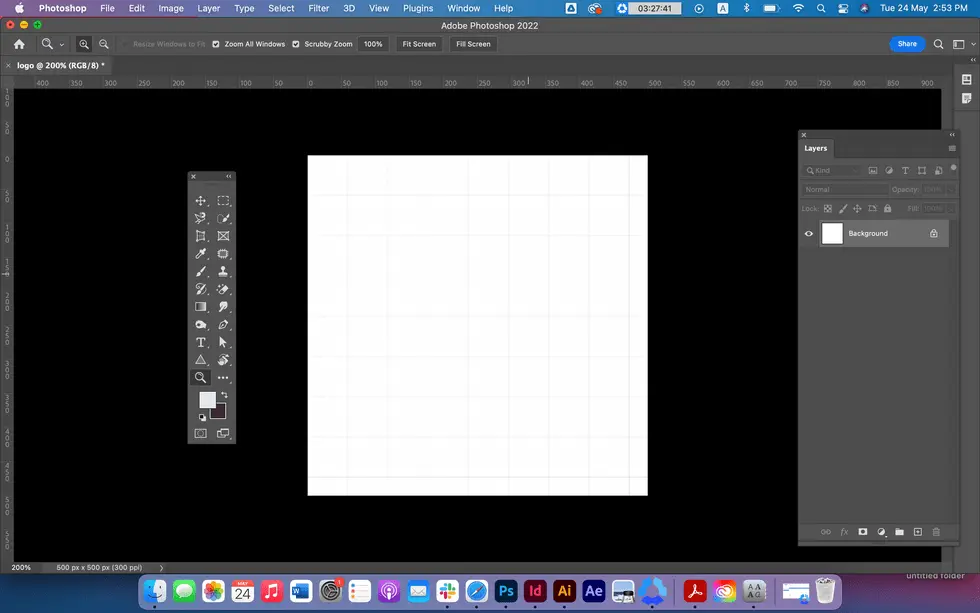Create a new layer from Layers panel
Viewport: 980px width, 613px height.
point(917,532)
